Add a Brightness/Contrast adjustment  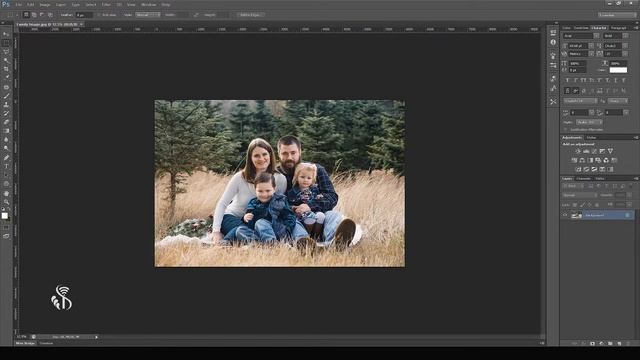(x=578, y=151)
